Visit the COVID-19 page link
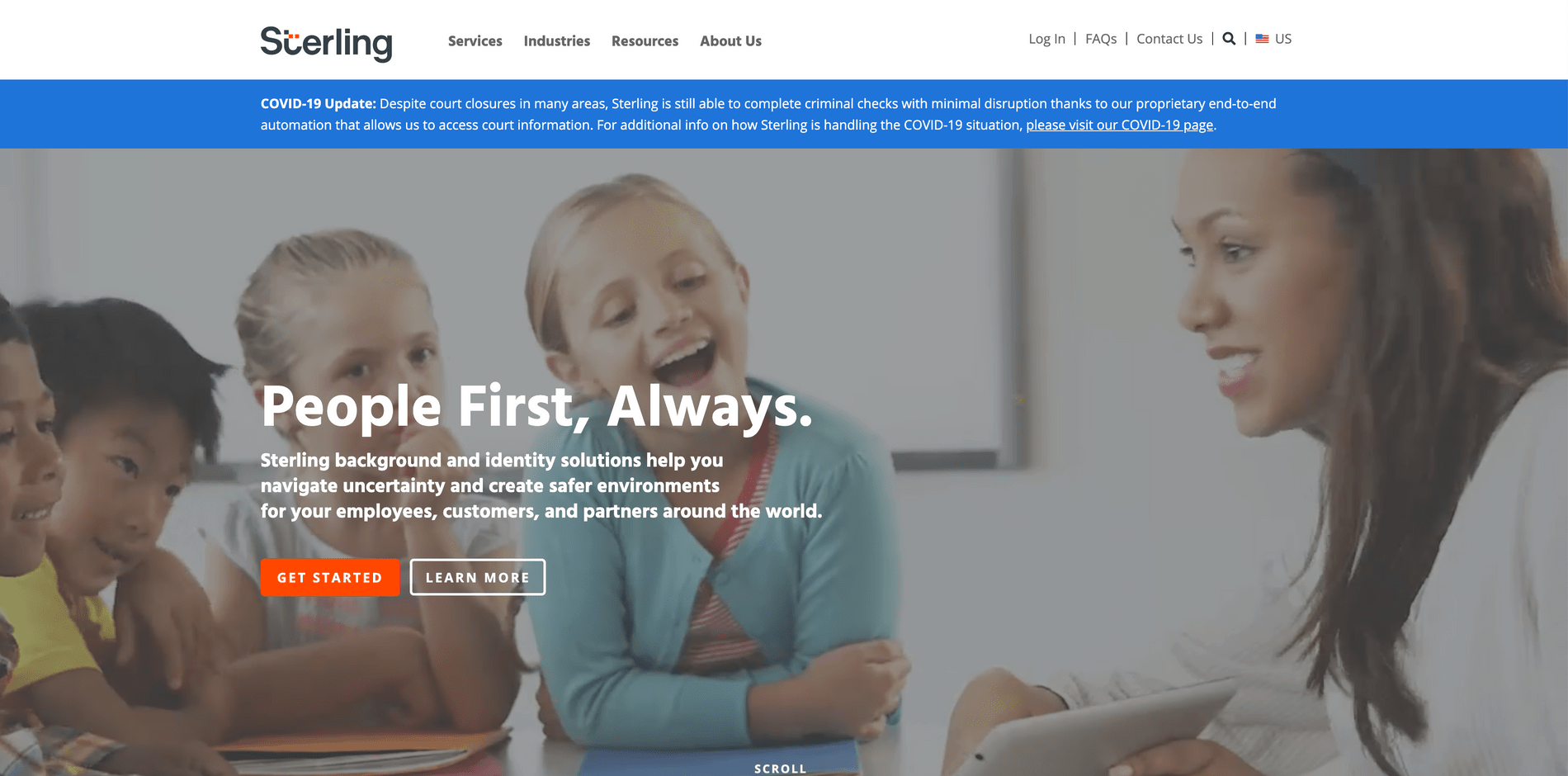The width and height of the screenshot is (1568, 776). (x=1119, y=125)
